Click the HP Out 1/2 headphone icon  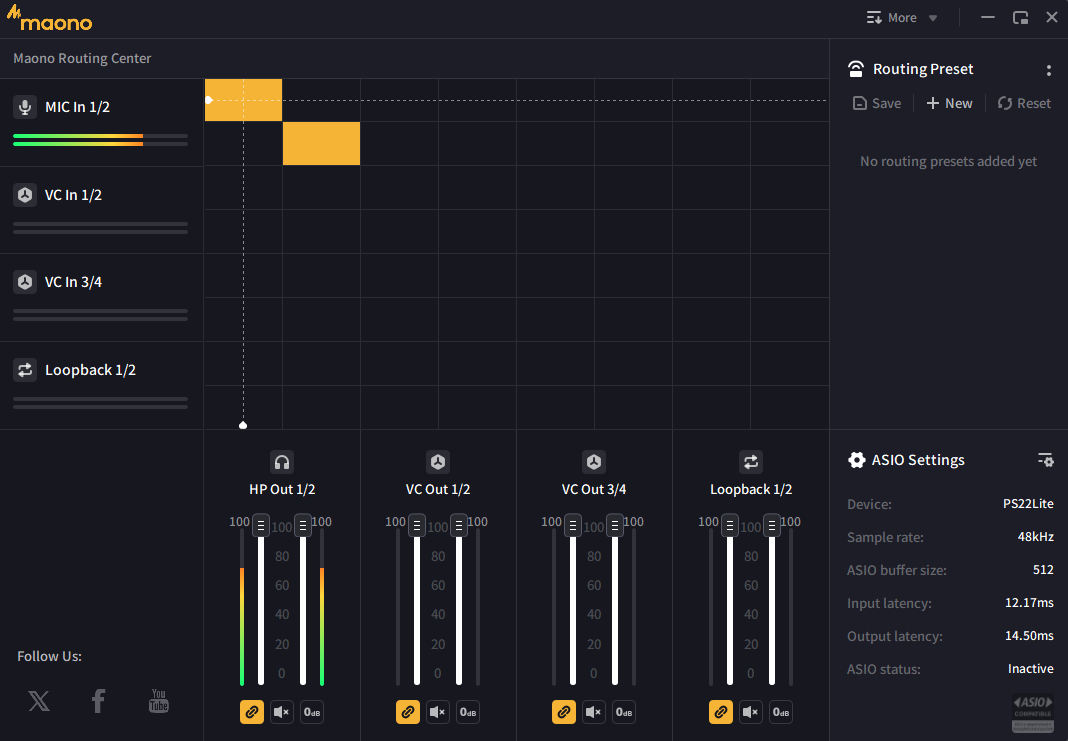(x=282, y=462)
